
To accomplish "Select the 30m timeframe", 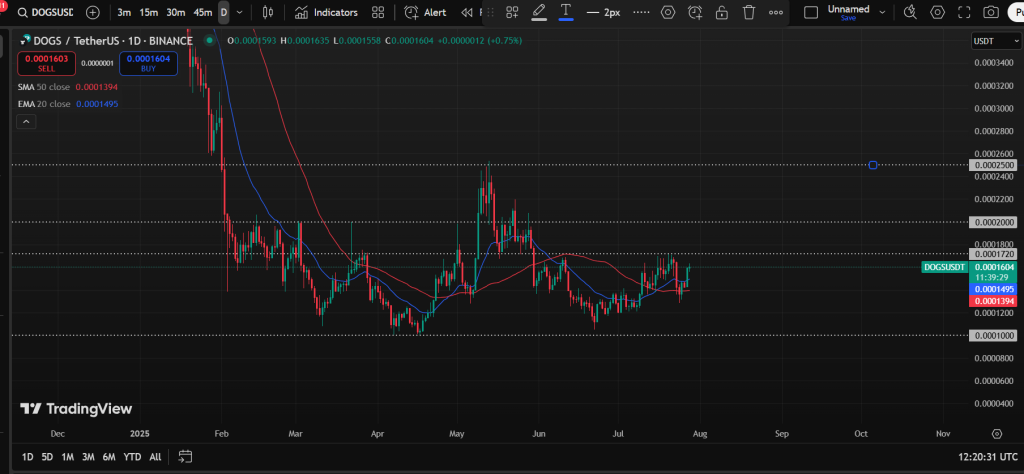I will (x=175, y=12).
